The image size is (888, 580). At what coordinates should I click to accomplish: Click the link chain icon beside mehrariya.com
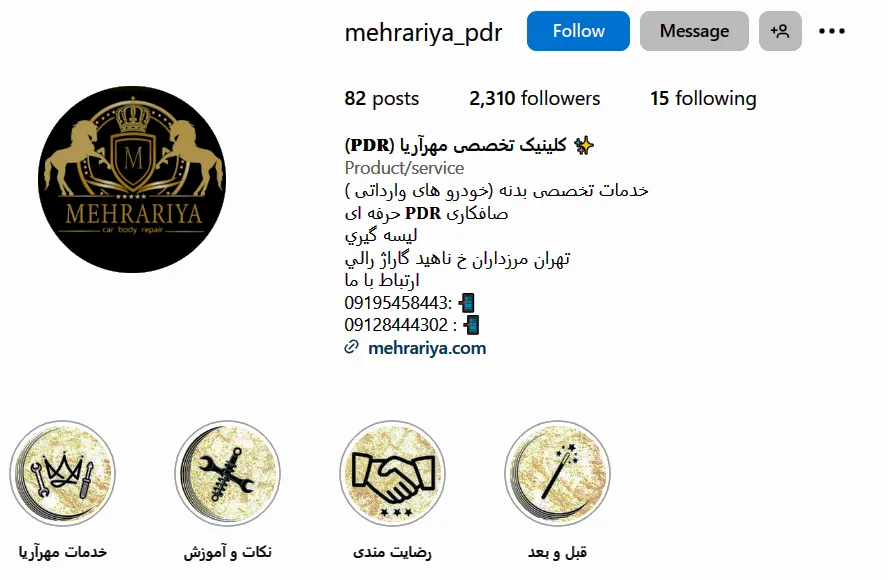pyautogui.click(x=352, y=347)
